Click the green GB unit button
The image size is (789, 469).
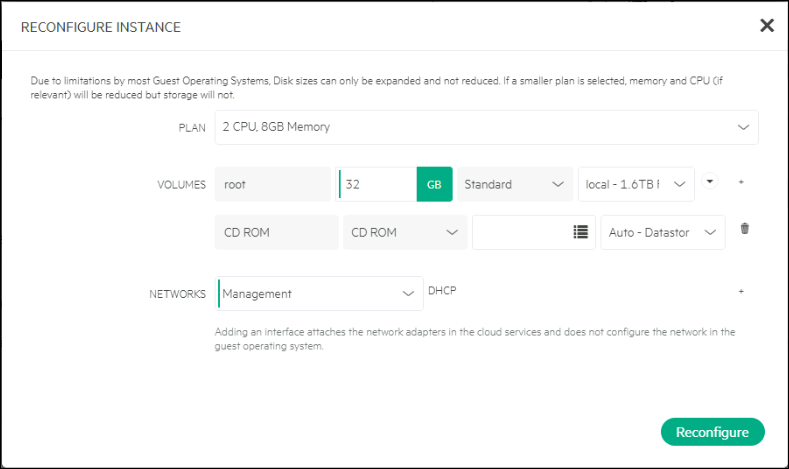tap(434, 184)
